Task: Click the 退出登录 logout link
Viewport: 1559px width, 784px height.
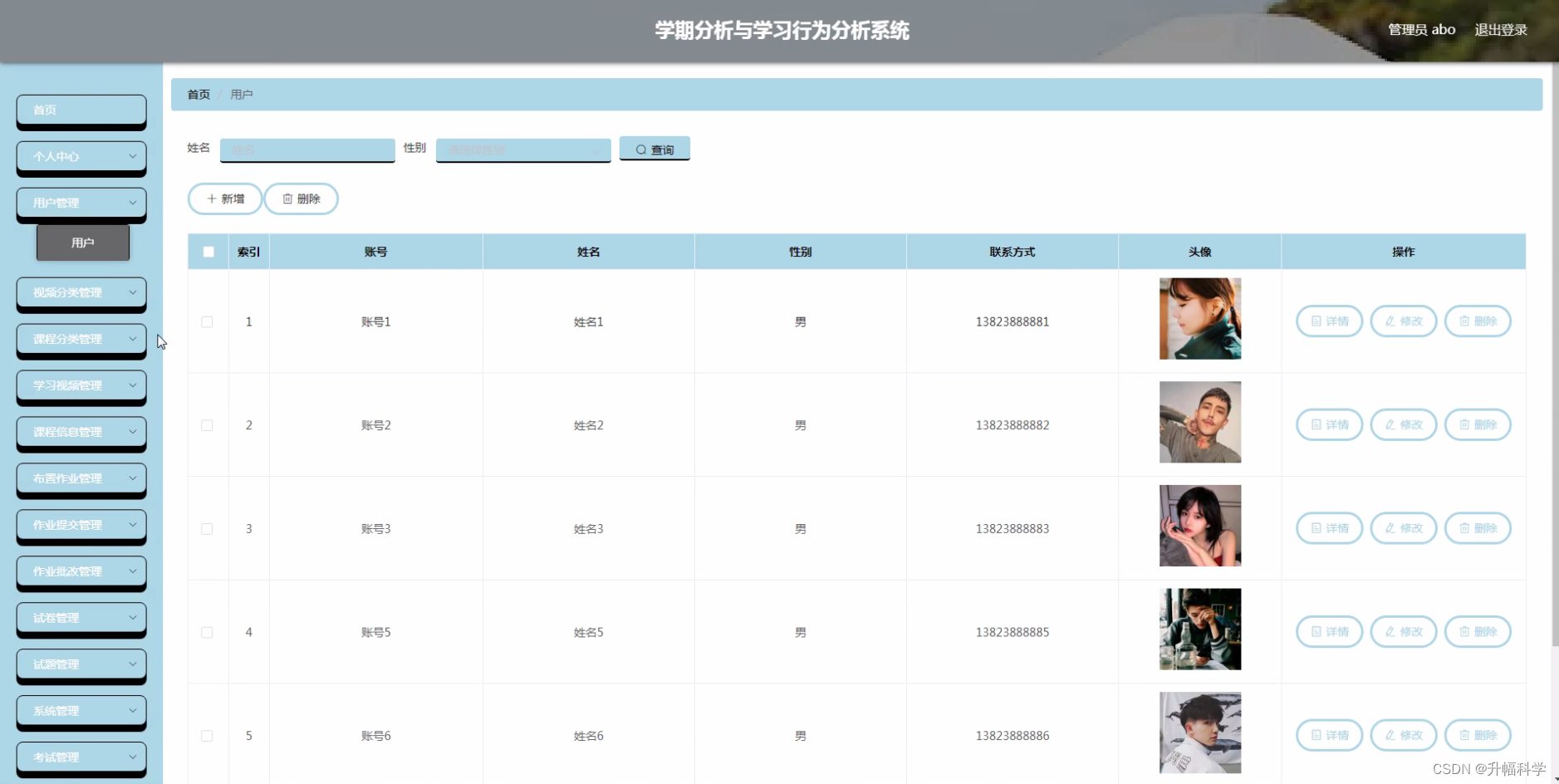Action: point(1500,29)
